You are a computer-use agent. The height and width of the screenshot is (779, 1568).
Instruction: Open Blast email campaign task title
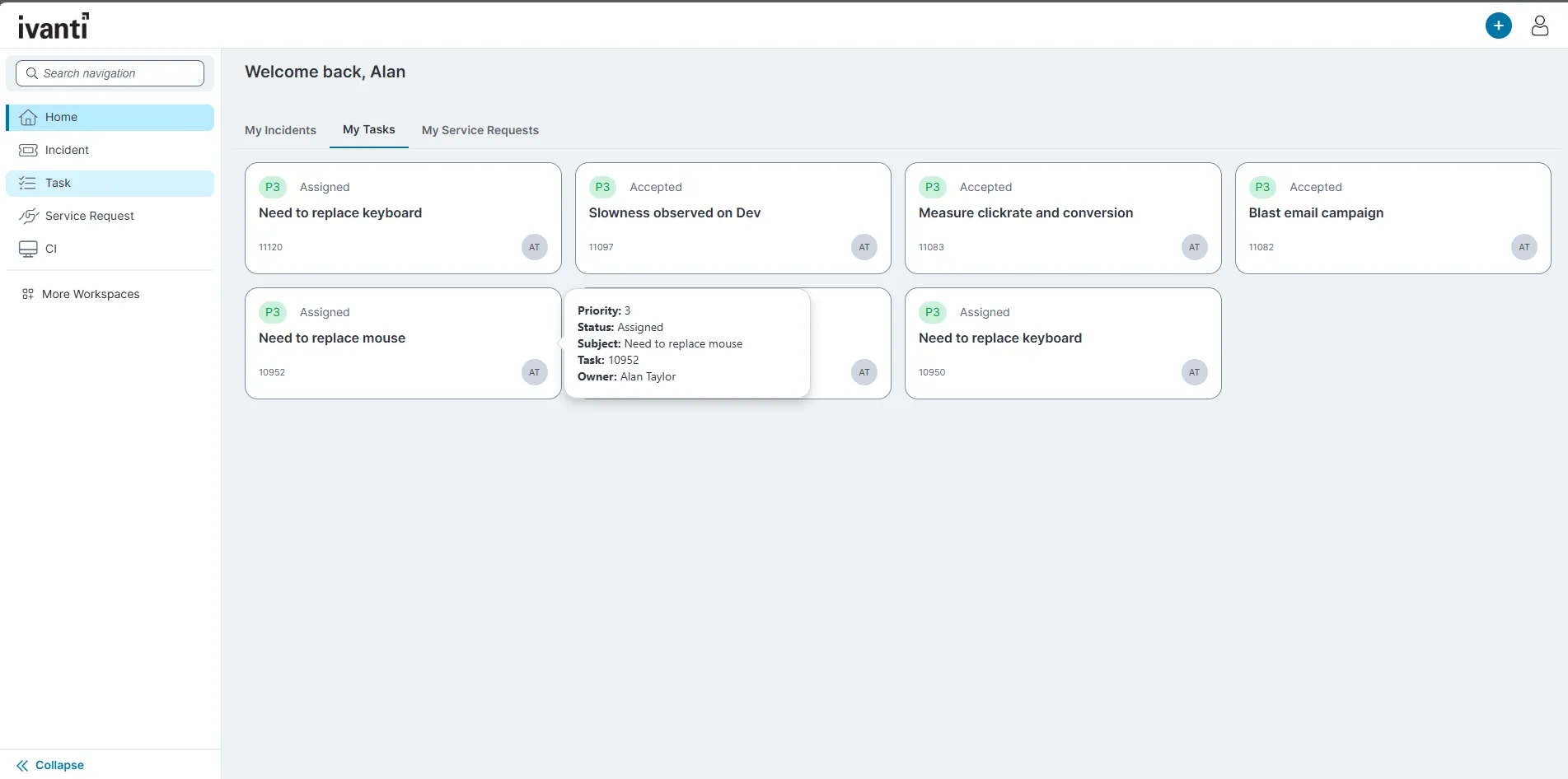click(x=1316, y=212)
